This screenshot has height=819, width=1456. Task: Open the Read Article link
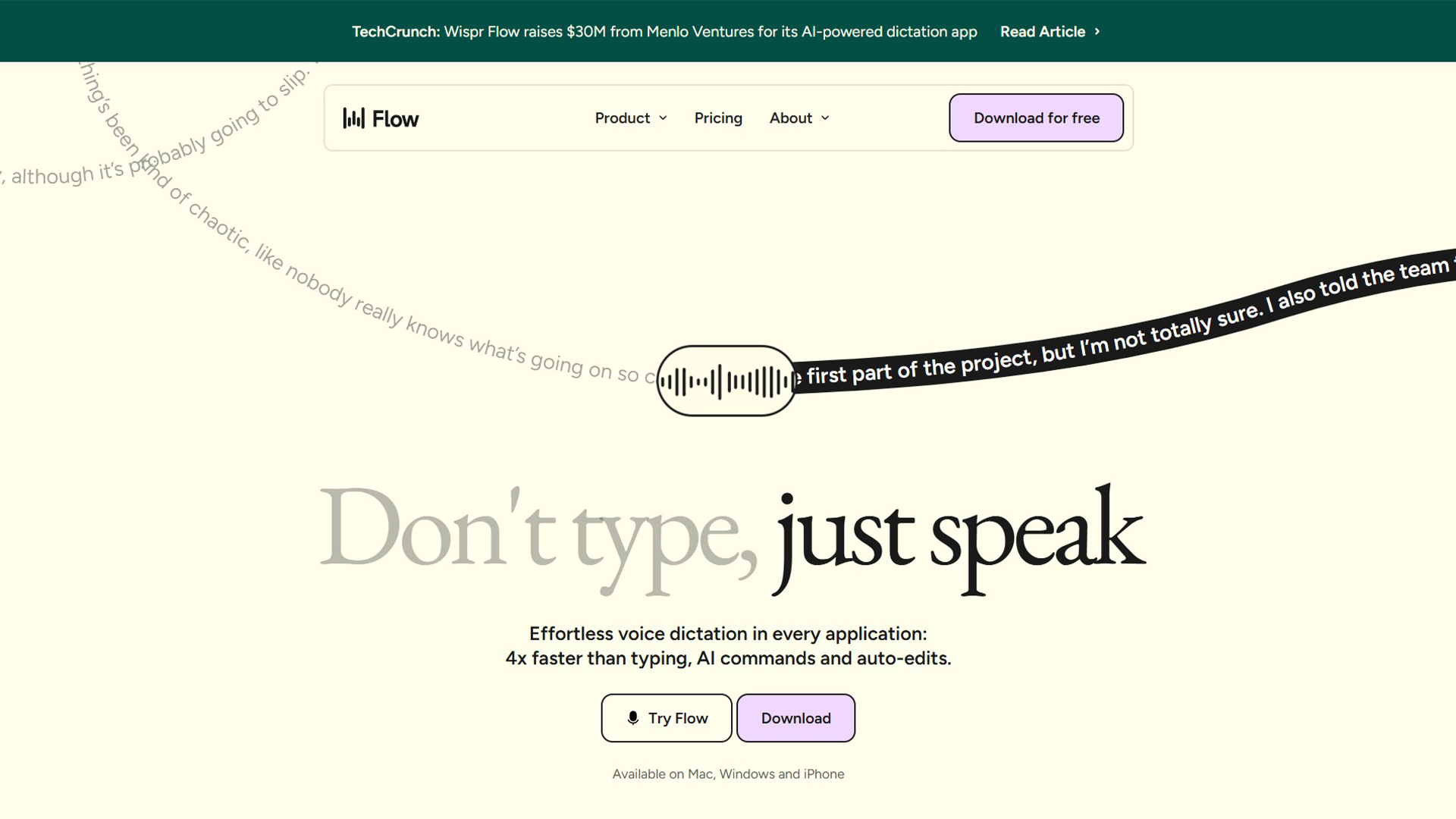pos(1050,32)
